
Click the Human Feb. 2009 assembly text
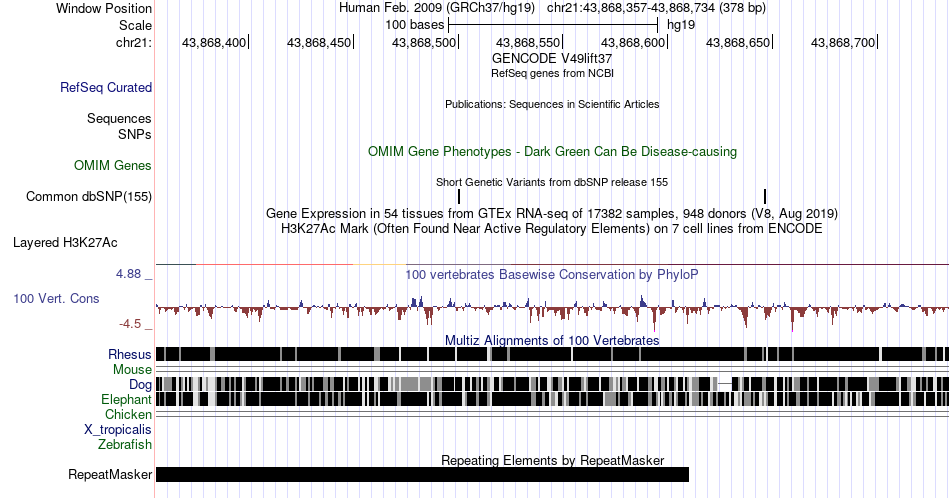click(x=437, y=8)
